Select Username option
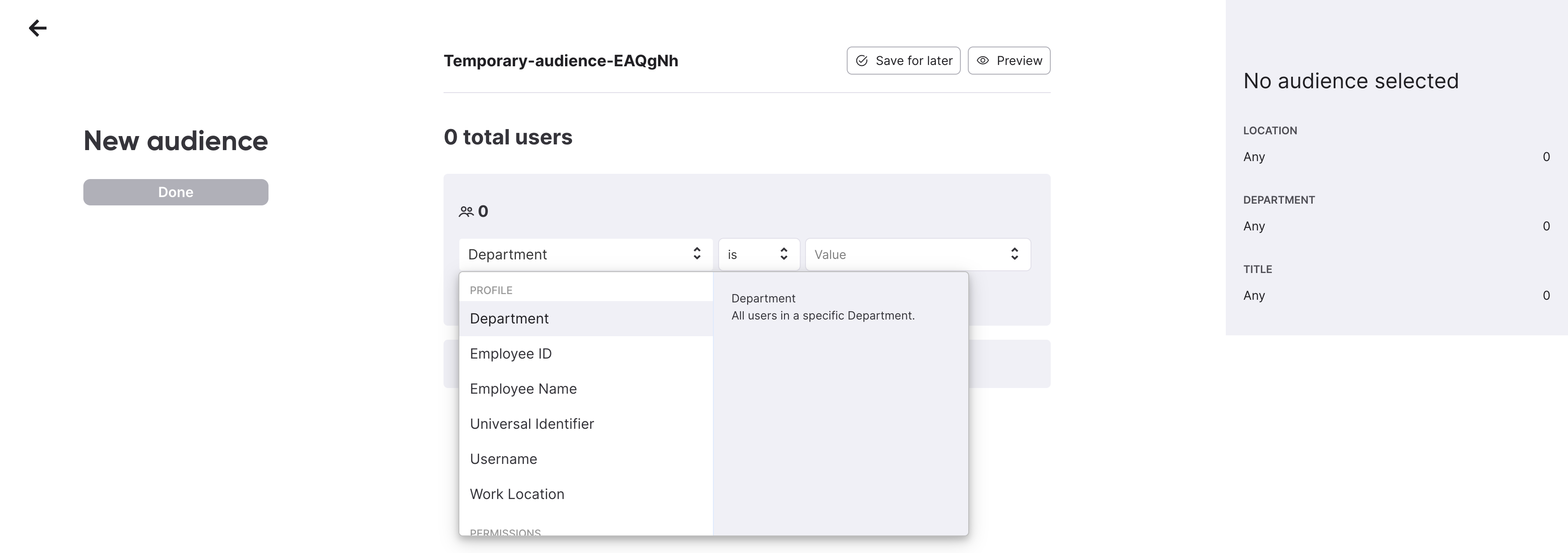The width and height of the screenshot is (1568, 553). 586,459
